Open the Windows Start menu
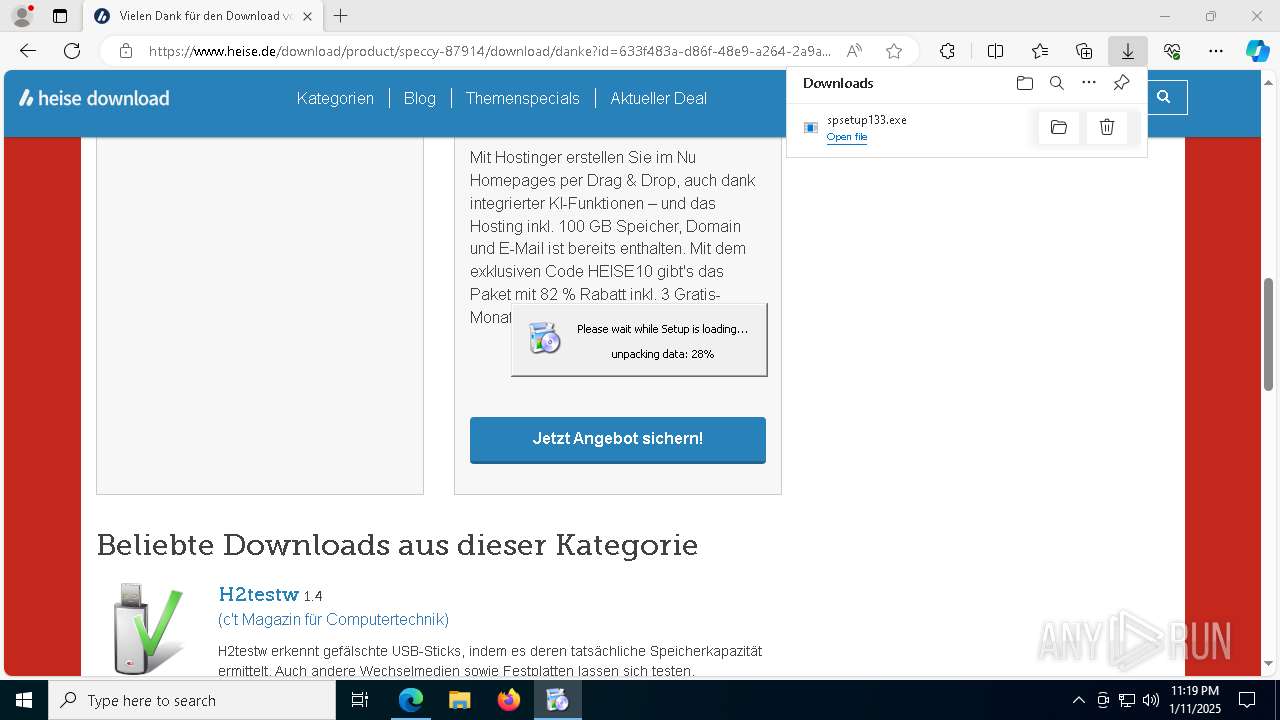 [x=24, y=700]
